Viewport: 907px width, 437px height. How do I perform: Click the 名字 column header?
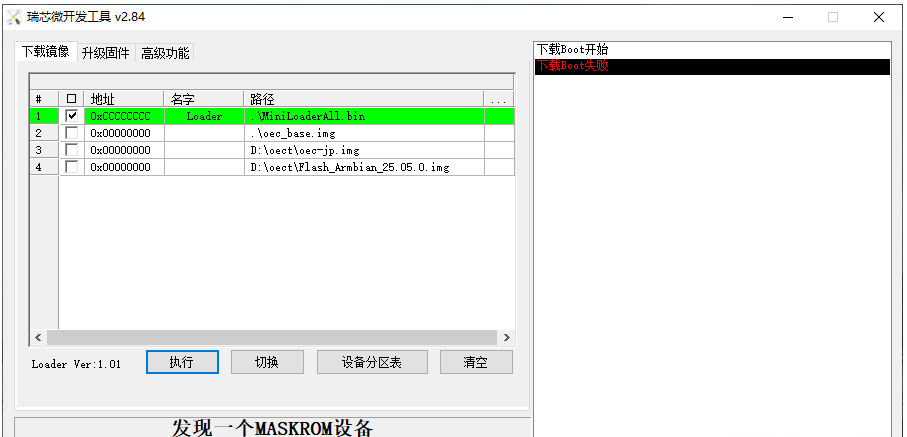point(204,99)
